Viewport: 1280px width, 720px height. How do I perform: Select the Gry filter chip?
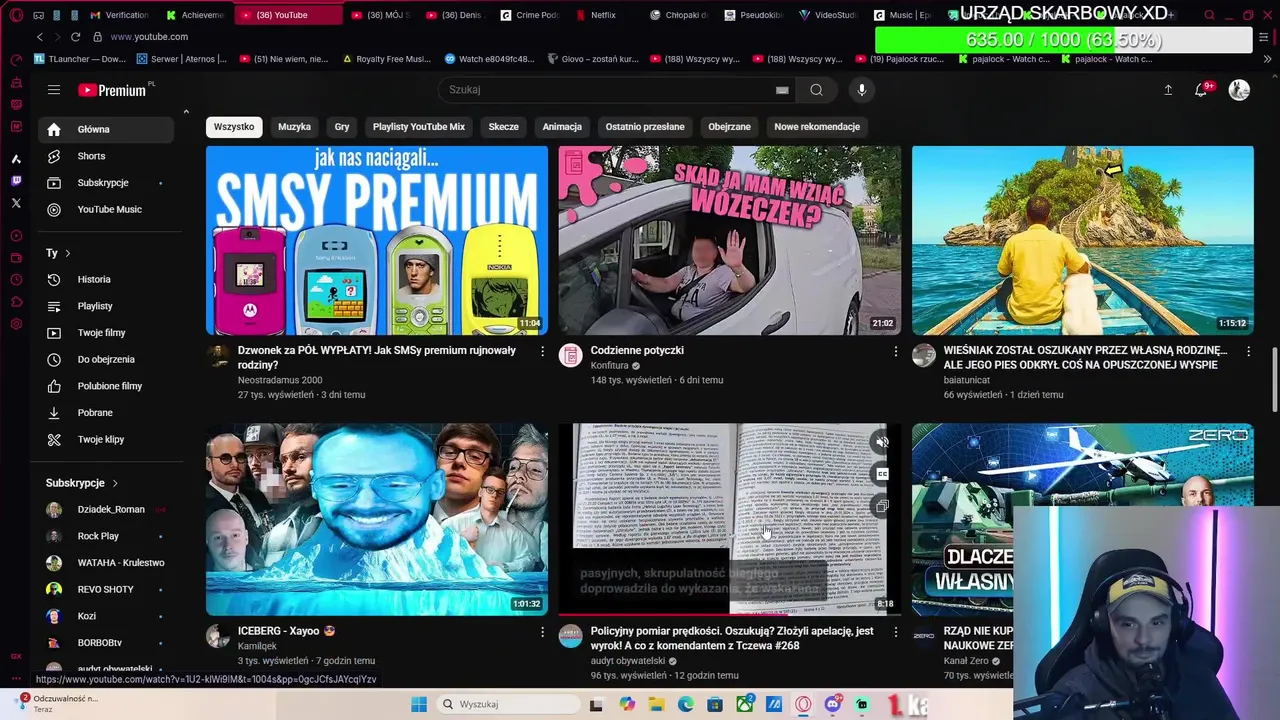pyautogui.click(x=342, y=127)
